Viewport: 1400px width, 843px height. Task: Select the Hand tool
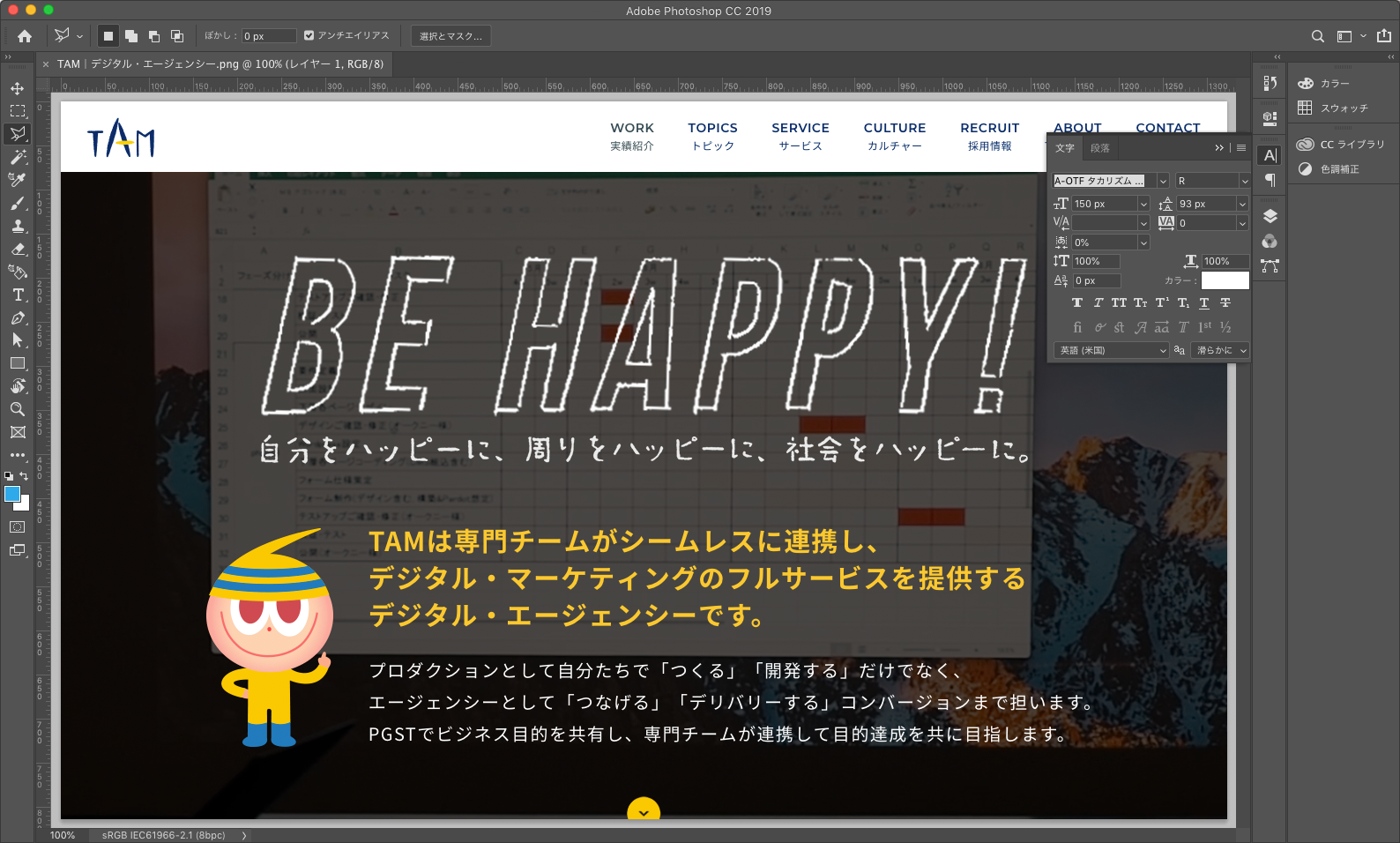coord(18,386)
